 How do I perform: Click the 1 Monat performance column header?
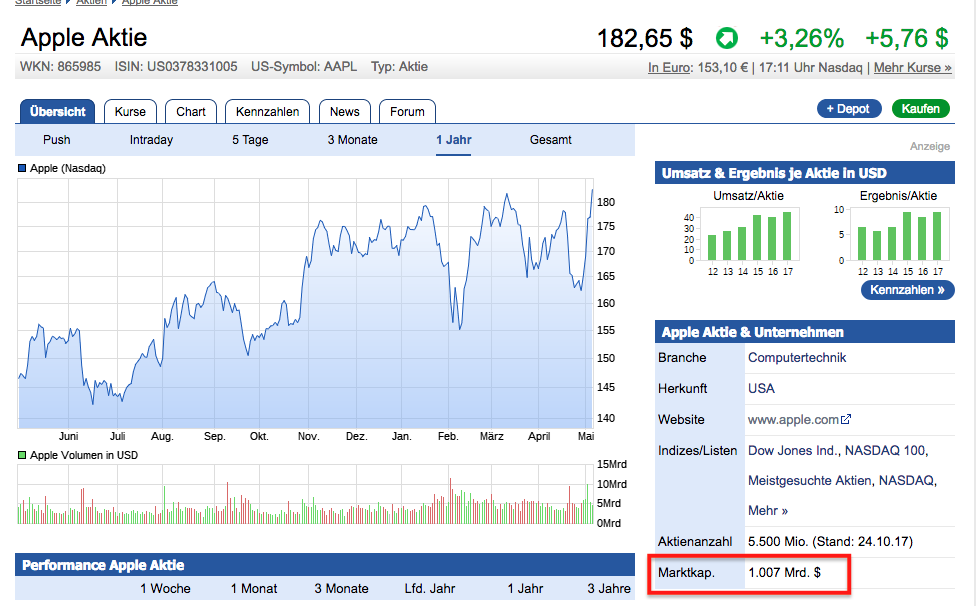tap(254, 589)
